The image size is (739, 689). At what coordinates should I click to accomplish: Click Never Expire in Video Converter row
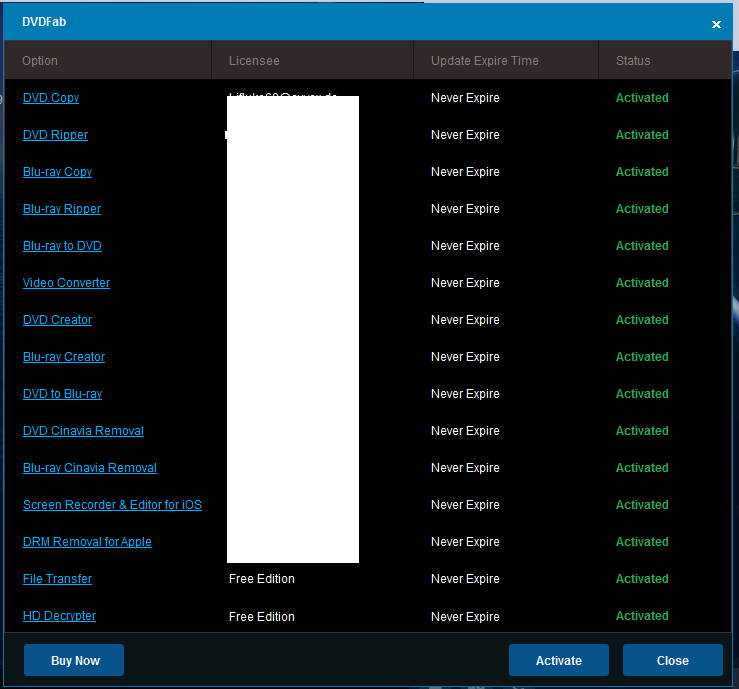[465, 283]
